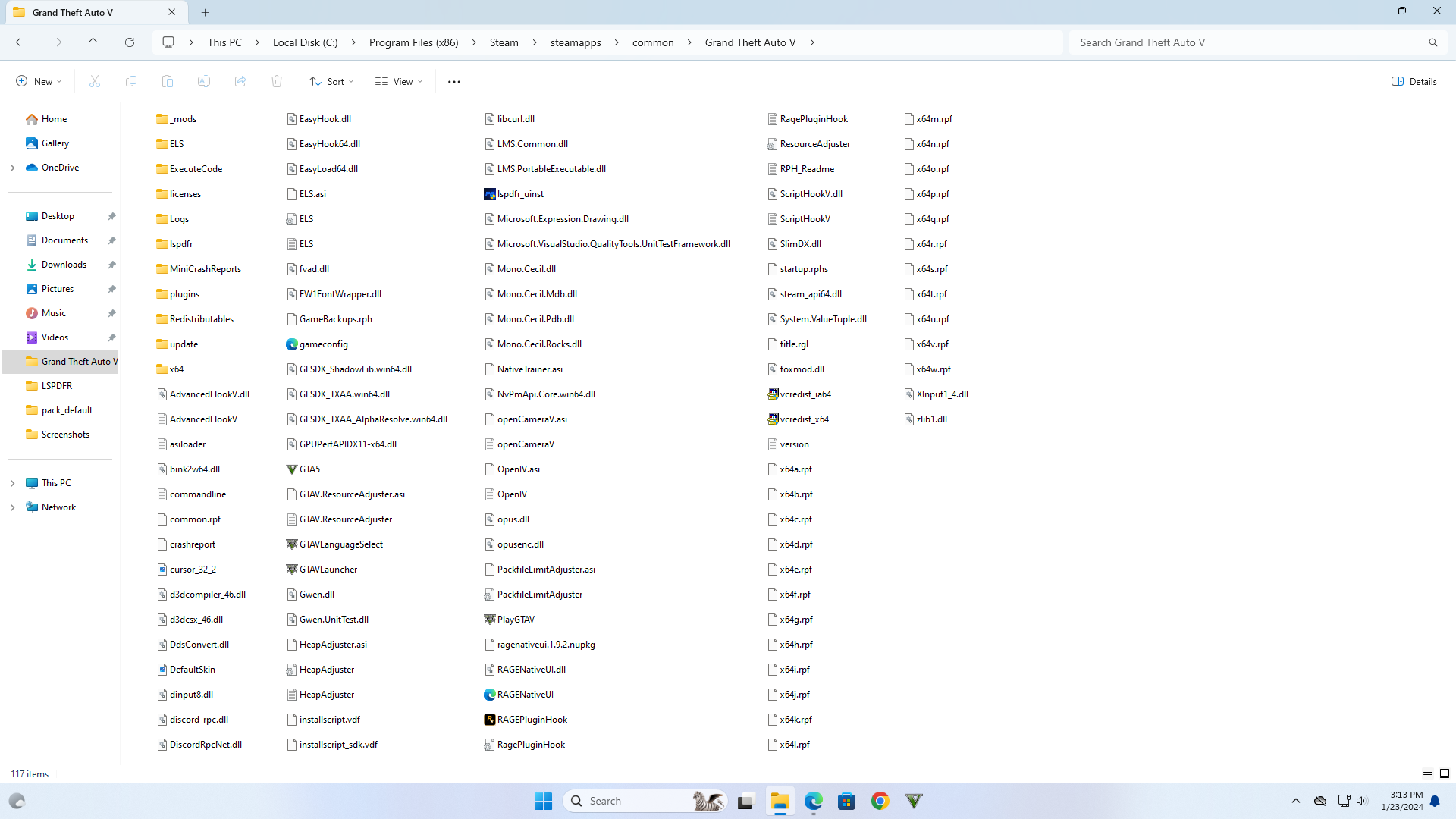Open Chrome from the taskbar
1456x819 pixels.
(x=880, y=801)
